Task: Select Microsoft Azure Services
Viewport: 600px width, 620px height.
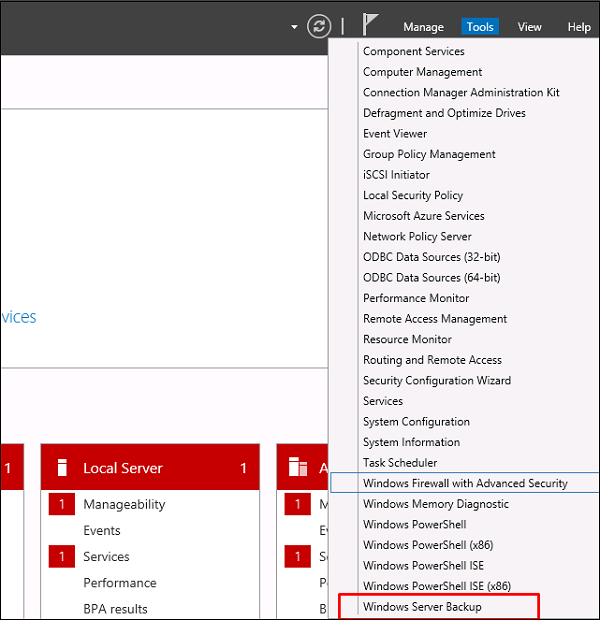Action: 424,216
